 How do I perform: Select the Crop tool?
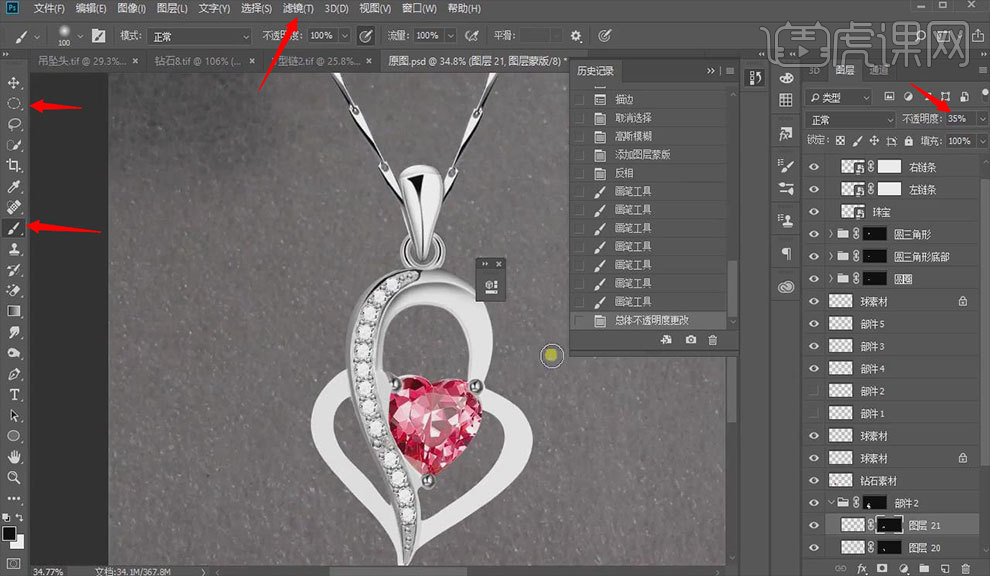[x=14, y=166]
